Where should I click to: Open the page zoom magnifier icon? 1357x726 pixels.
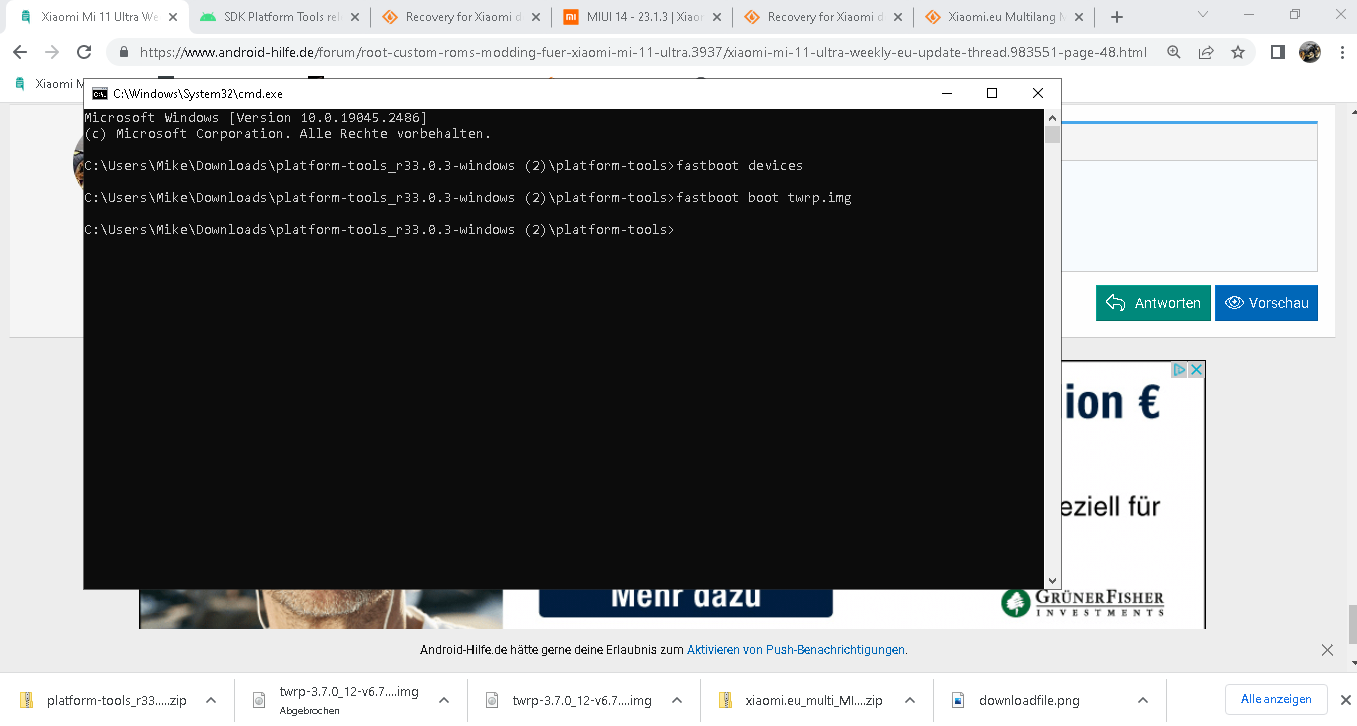[1174, 52]
